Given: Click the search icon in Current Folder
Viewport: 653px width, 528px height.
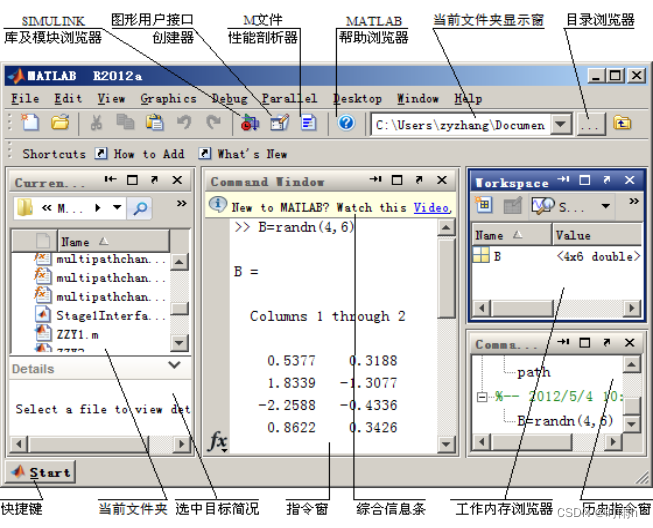Looking at the screenshot, I should (140, 208).
